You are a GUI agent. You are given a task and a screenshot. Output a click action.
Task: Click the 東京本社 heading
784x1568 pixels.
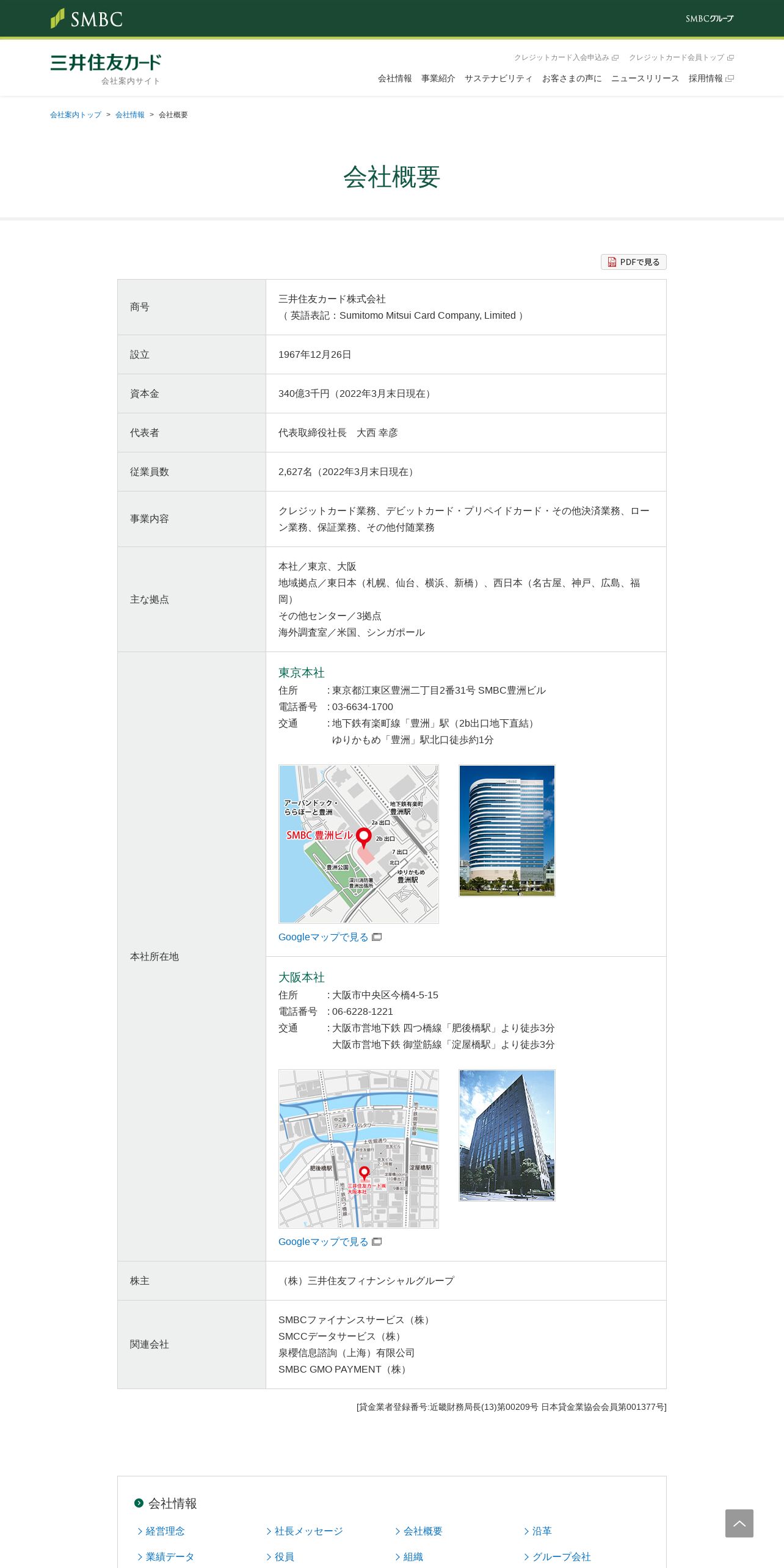click(302, 673)
